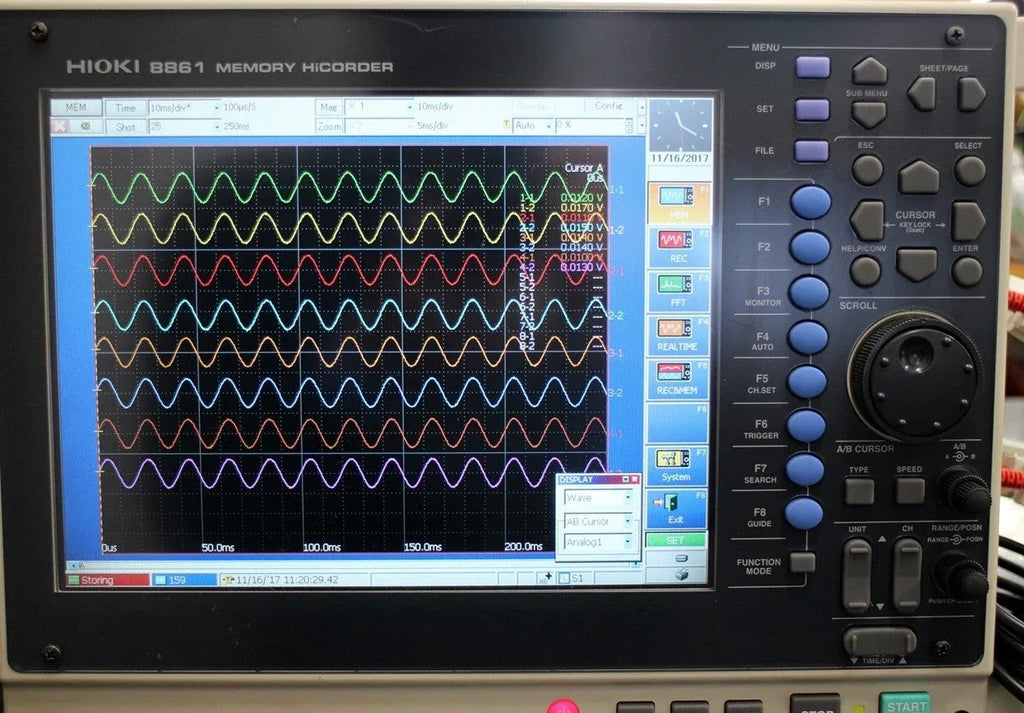Click the pre-trigger 0 % input field
This screenshot has height=713, width=1024.
coord(590,125)
